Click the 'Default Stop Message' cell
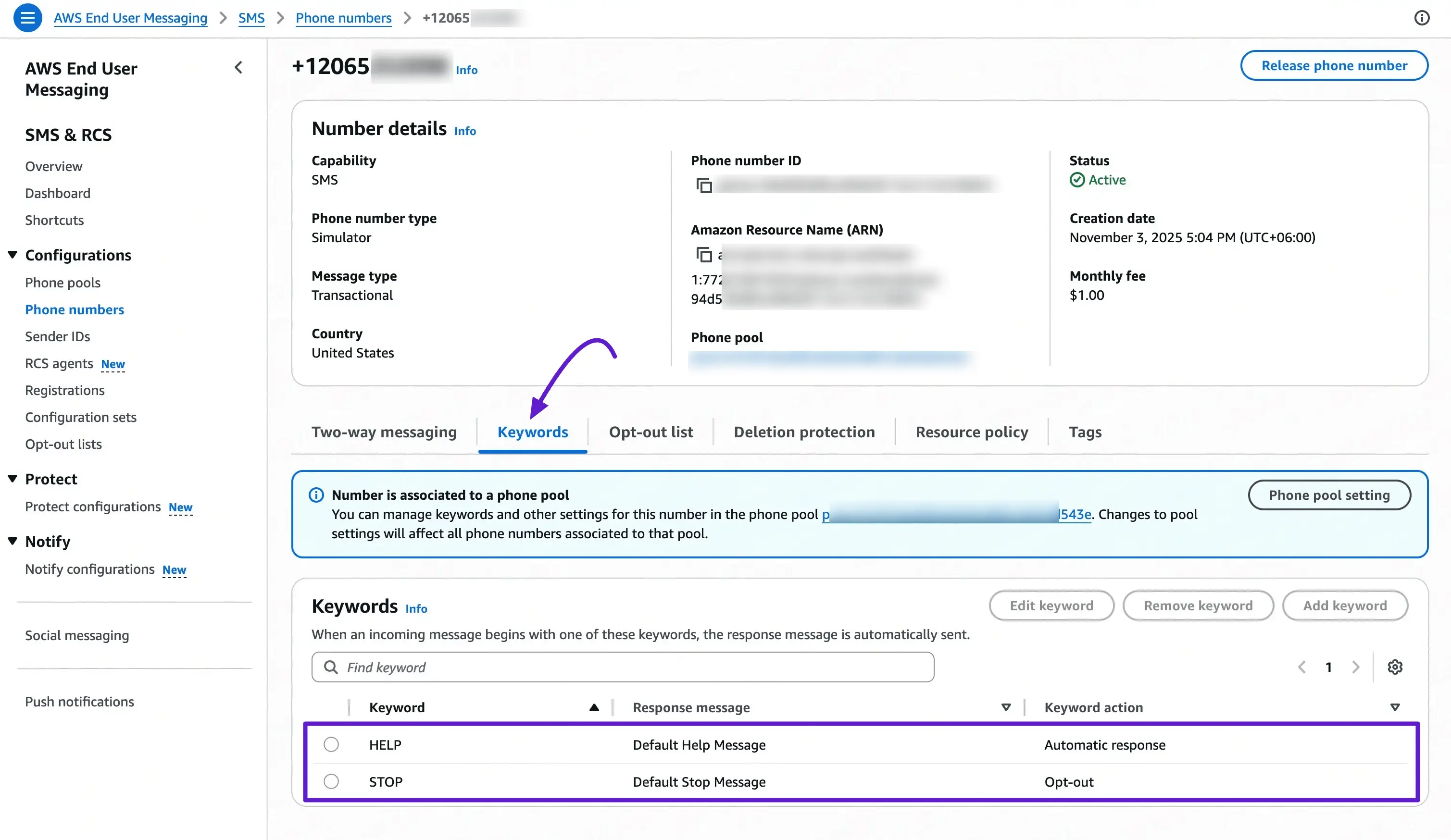The image size is (1451, 840). 699,782
